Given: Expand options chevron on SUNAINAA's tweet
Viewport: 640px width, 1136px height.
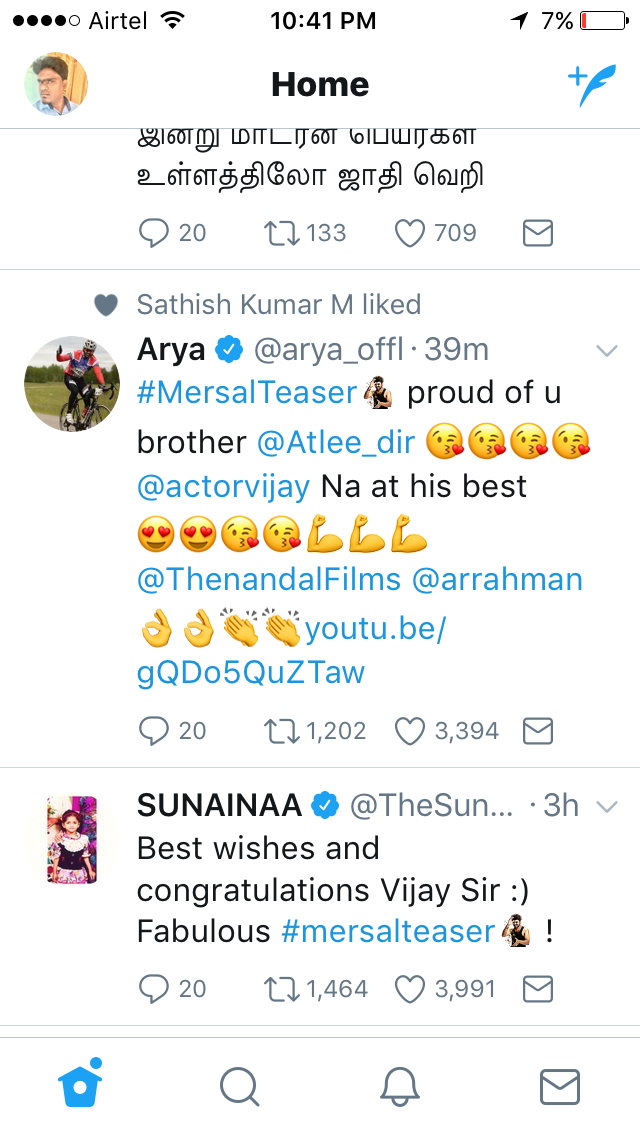Looking at the screenshot, I should click(x=606, y=806).
